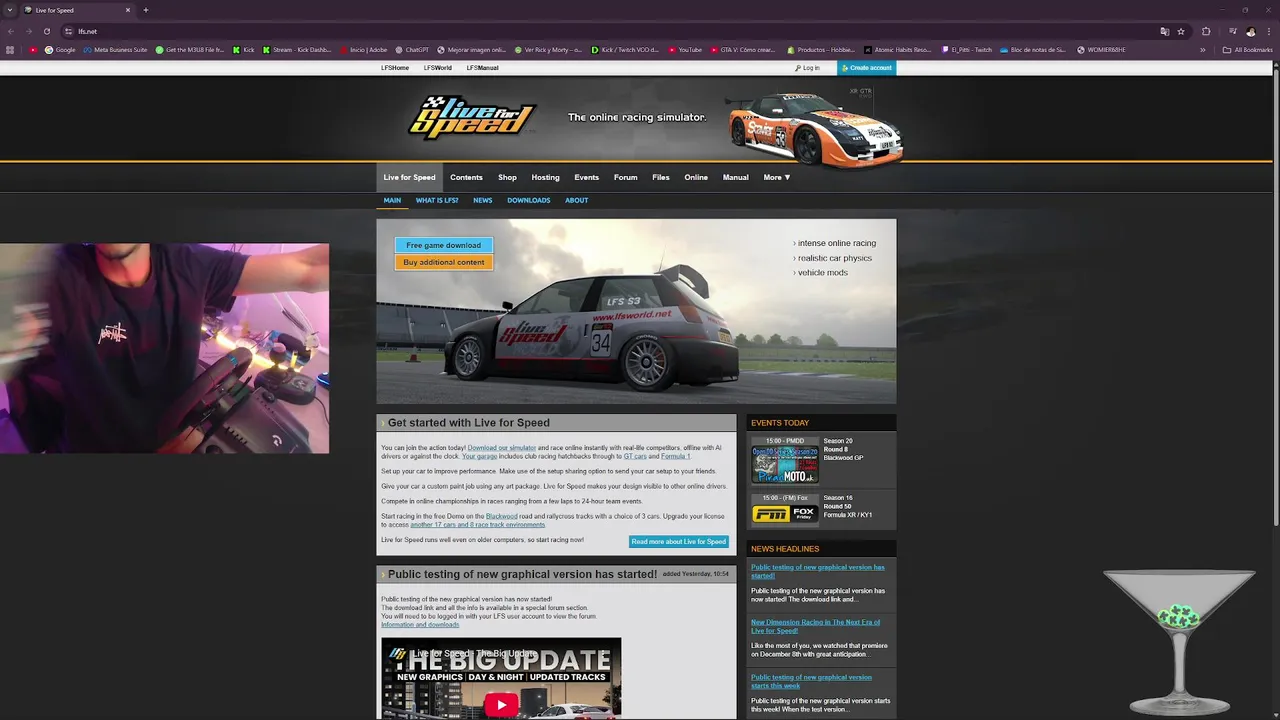Open the GTA V: Cómo crear bookmark

click(x=742, y=49)
